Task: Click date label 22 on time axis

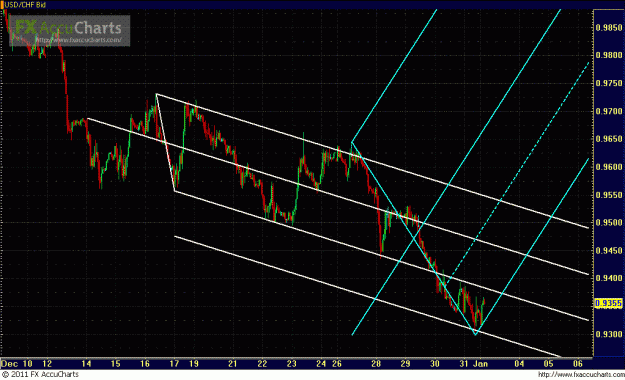Action: [262, 364]
